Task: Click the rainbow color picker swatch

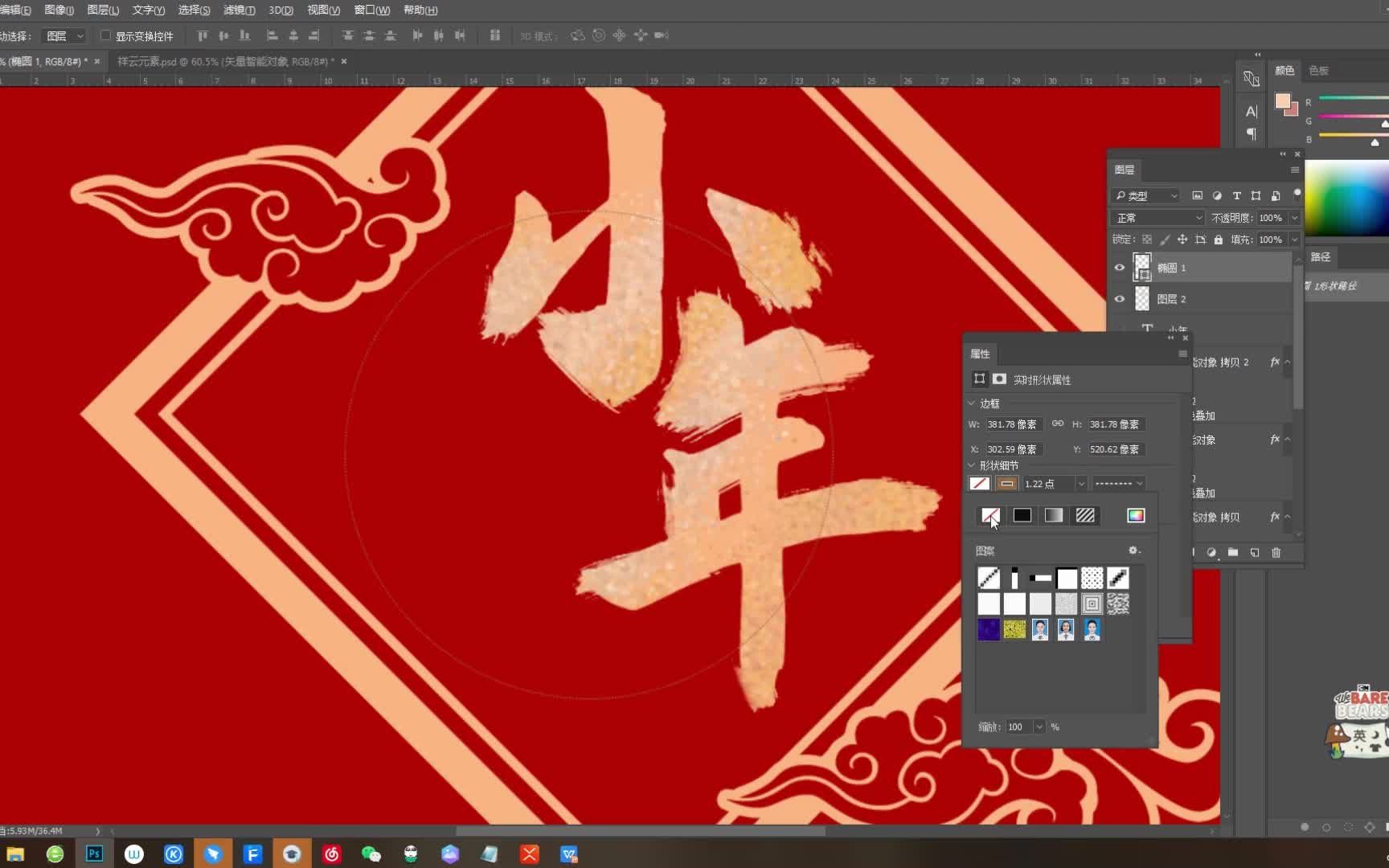Action: [x=1135, y=515]
